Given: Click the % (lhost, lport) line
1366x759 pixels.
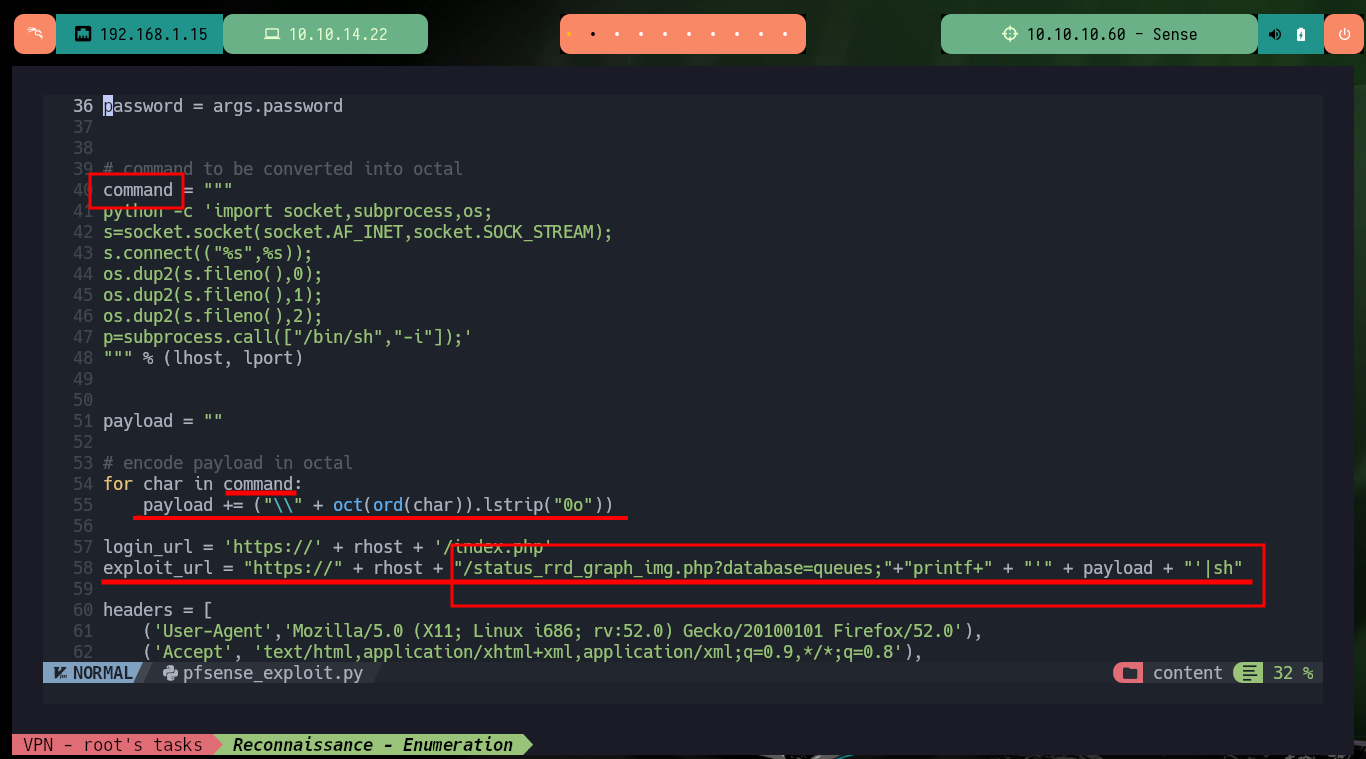Looking at the screenshot, I should coord(203,358).
